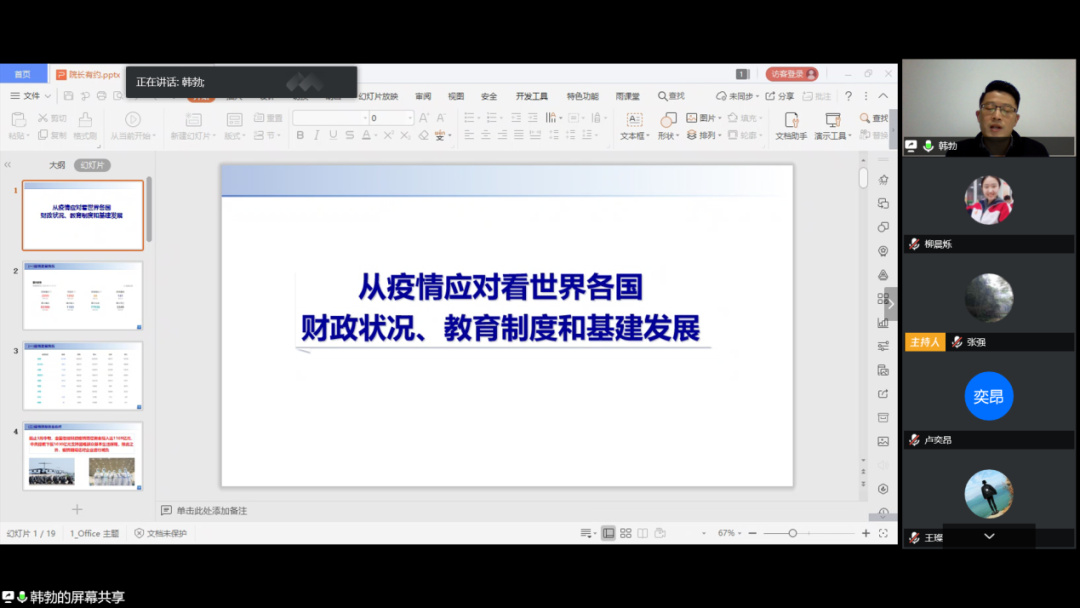Select slide 2 thumbnail in the panel
The width and height of the screenshot is (1080, 608).
[83, 296]
